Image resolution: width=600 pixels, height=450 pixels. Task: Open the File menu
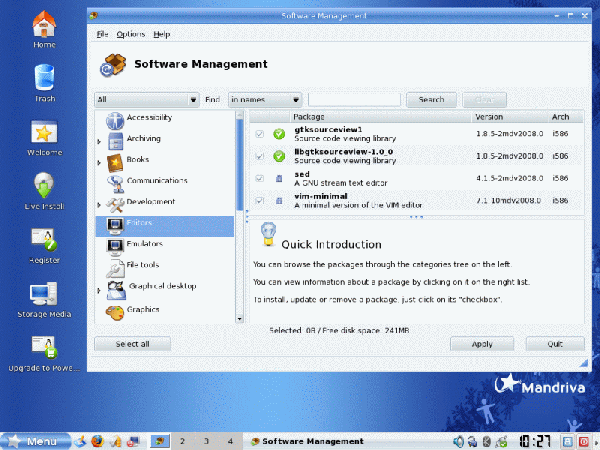pyautogui.click(x=102, y=34)
